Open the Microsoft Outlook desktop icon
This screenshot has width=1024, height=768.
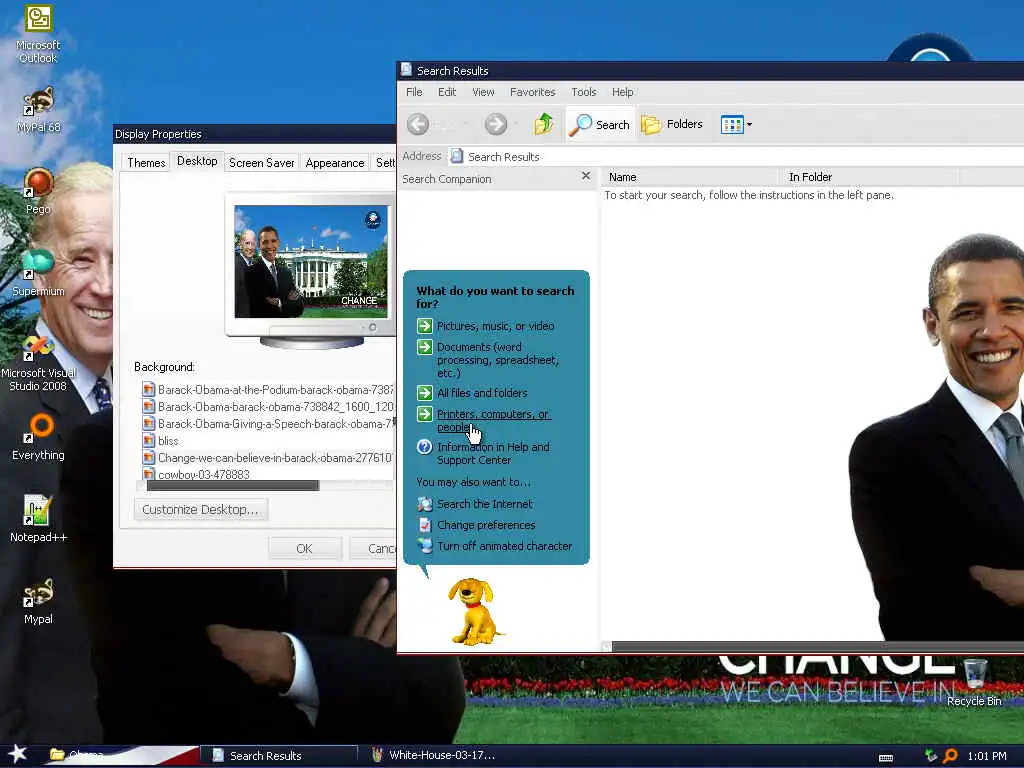pyautogui.click(x=38, y=34)
